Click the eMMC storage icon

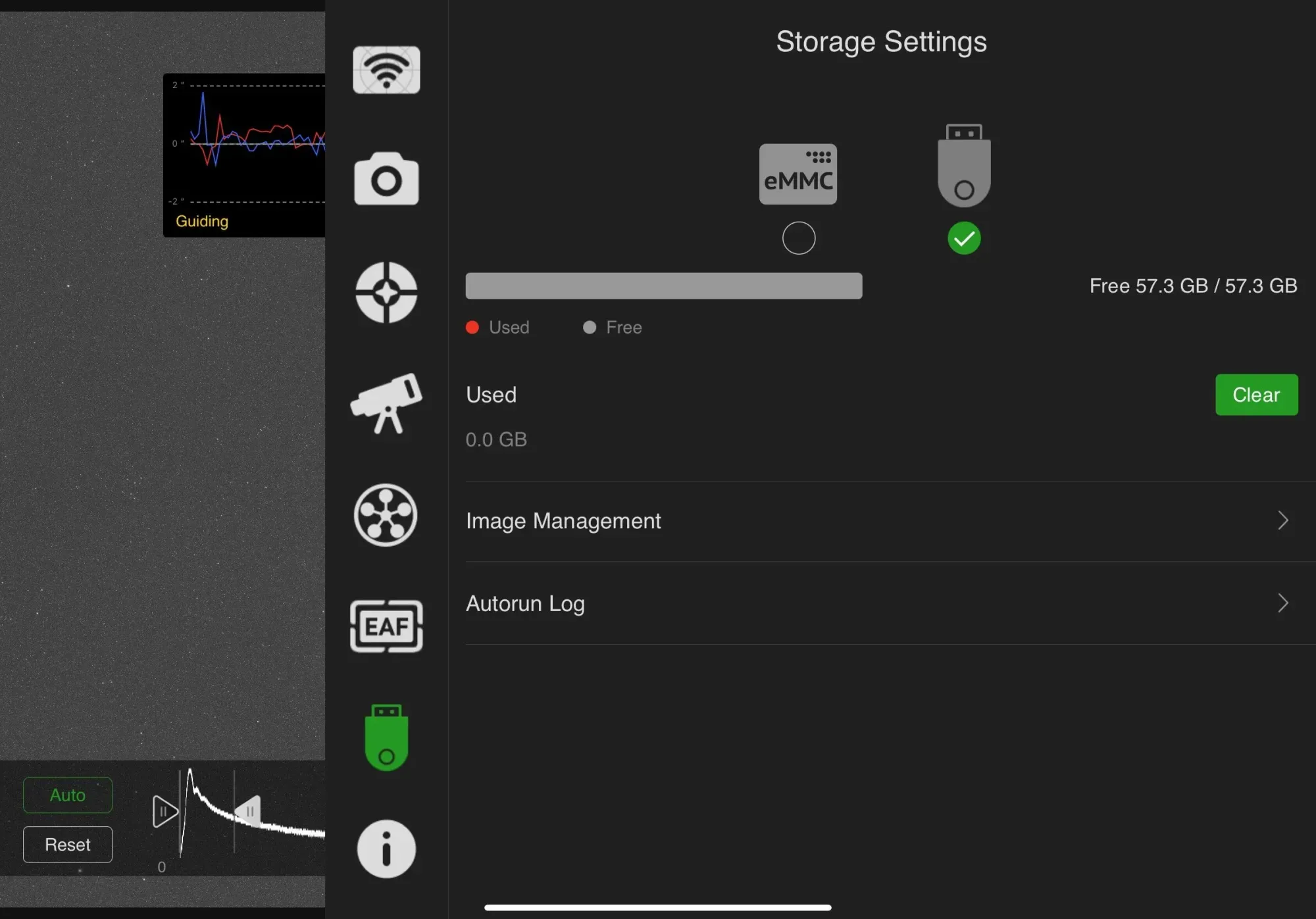click(x=798, y=174)
